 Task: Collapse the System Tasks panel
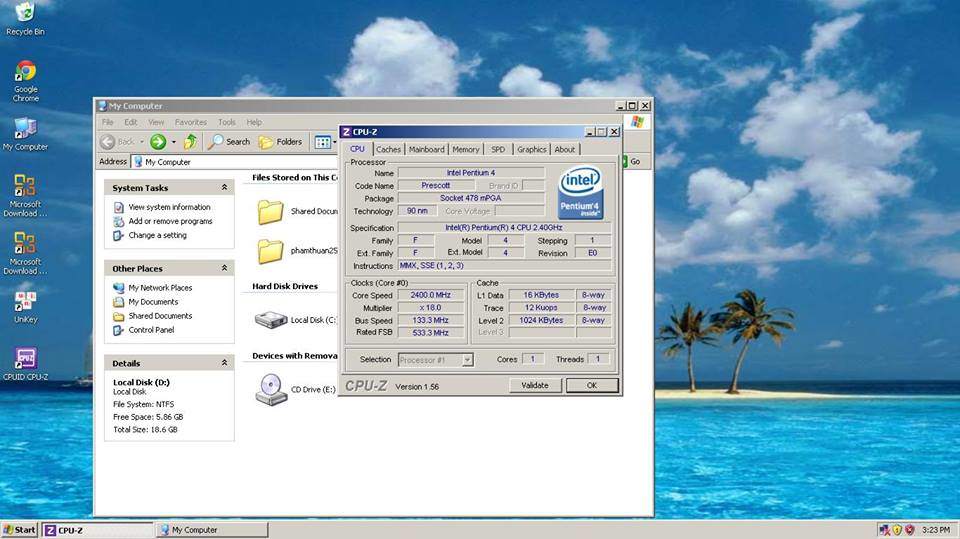(224, 188)
